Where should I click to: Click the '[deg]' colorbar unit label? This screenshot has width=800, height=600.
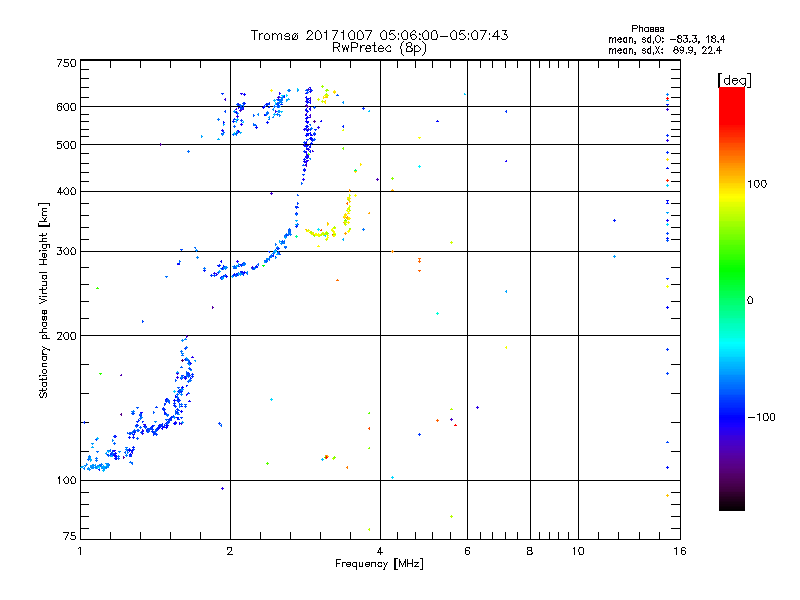point(734,80)
